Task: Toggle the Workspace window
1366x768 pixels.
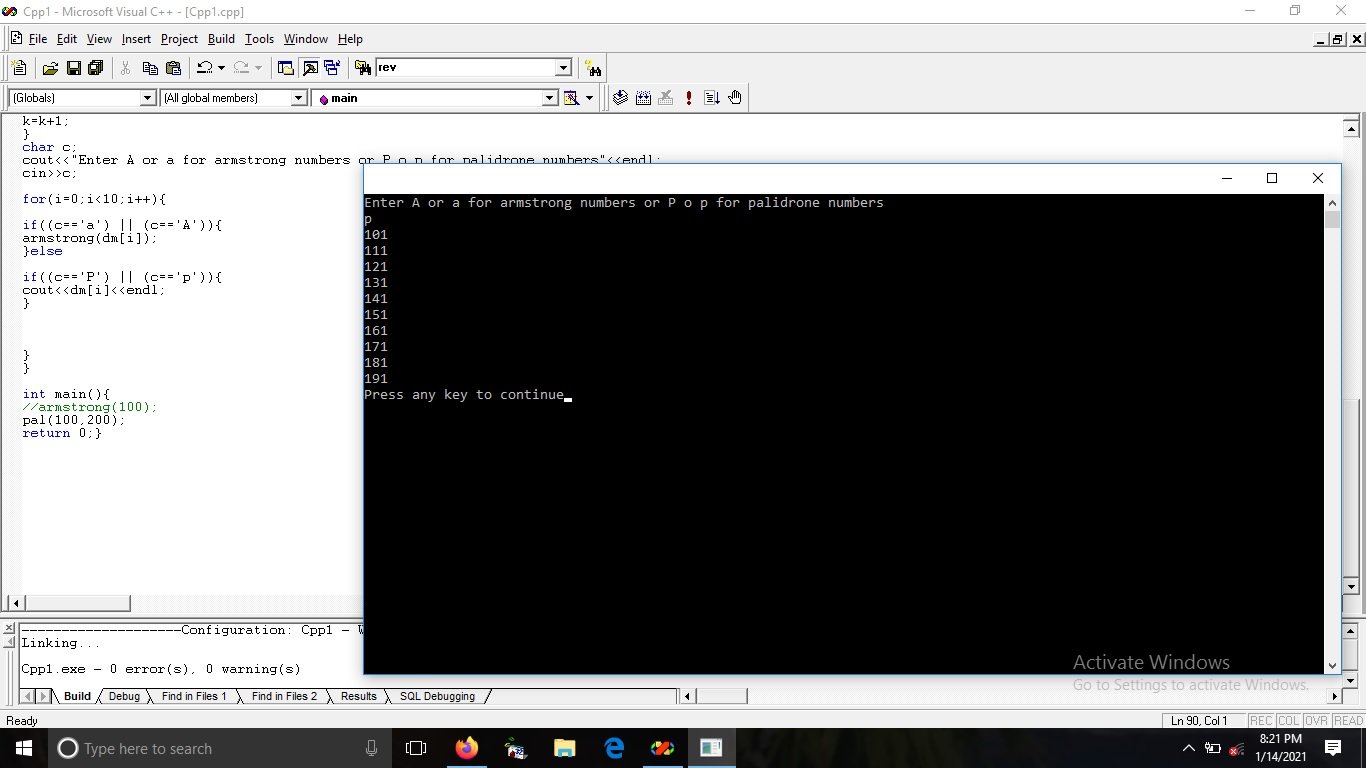Action: coord(286,68)
